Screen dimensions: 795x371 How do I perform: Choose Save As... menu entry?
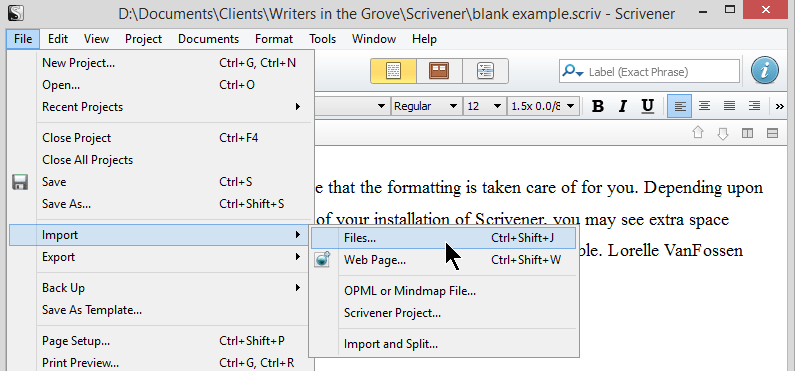[161, 204]
